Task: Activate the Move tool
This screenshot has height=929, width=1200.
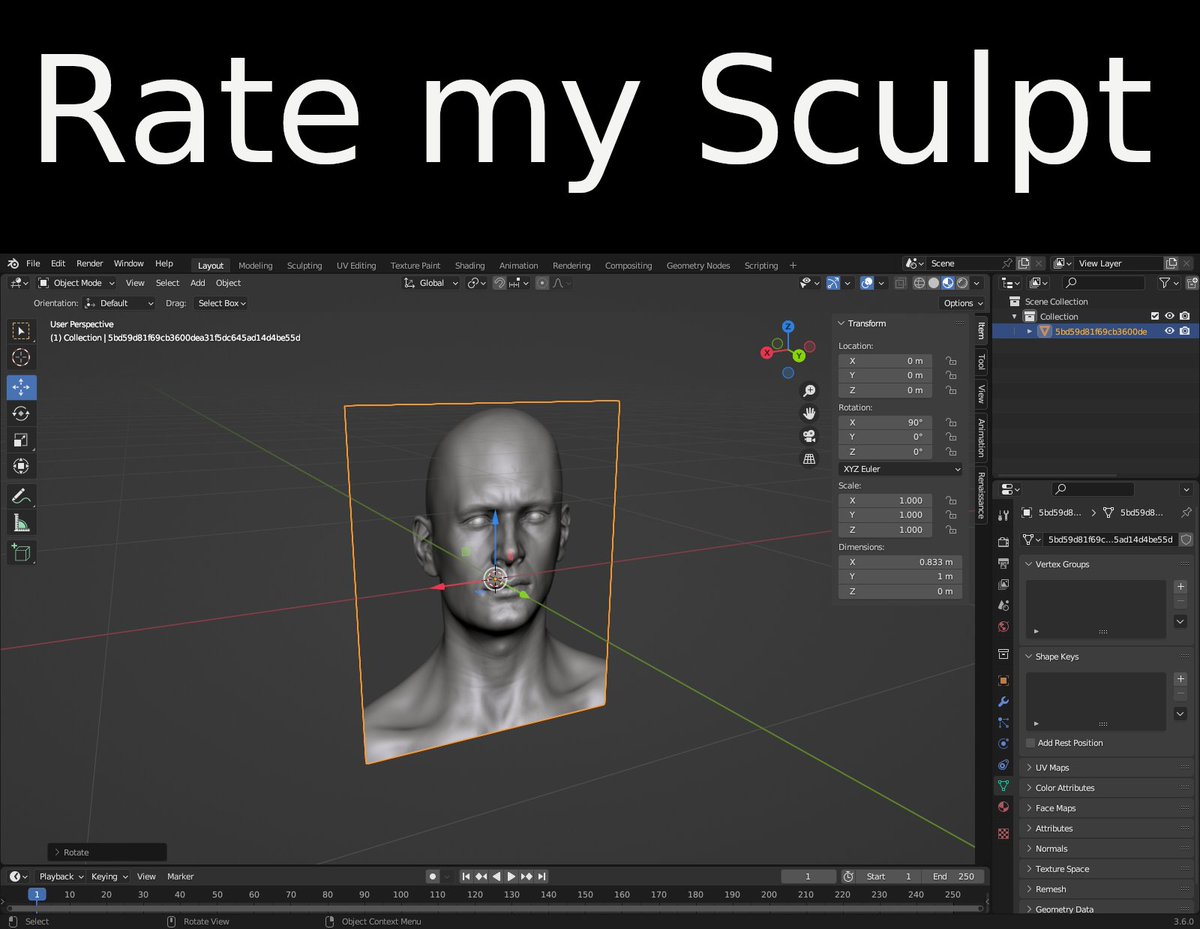Action: 21,388
